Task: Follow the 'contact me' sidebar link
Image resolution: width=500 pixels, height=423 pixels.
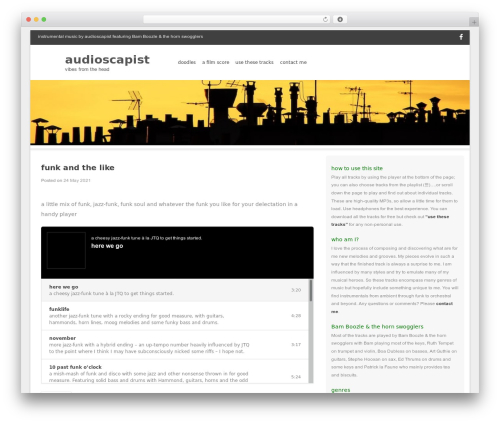Action: coord(392,308)
